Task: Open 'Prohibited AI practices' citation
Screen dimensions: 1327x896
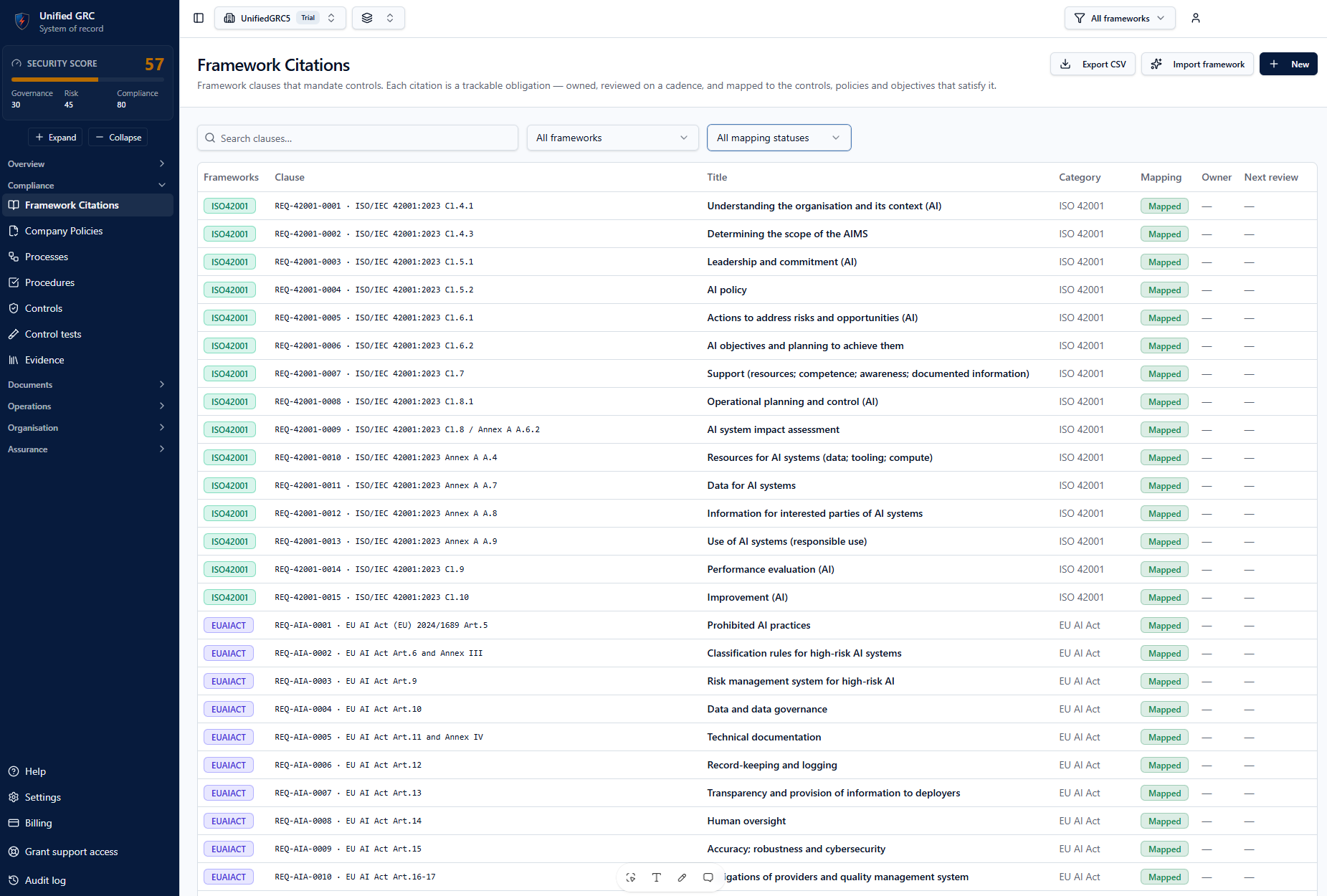Action: (758, 625)
